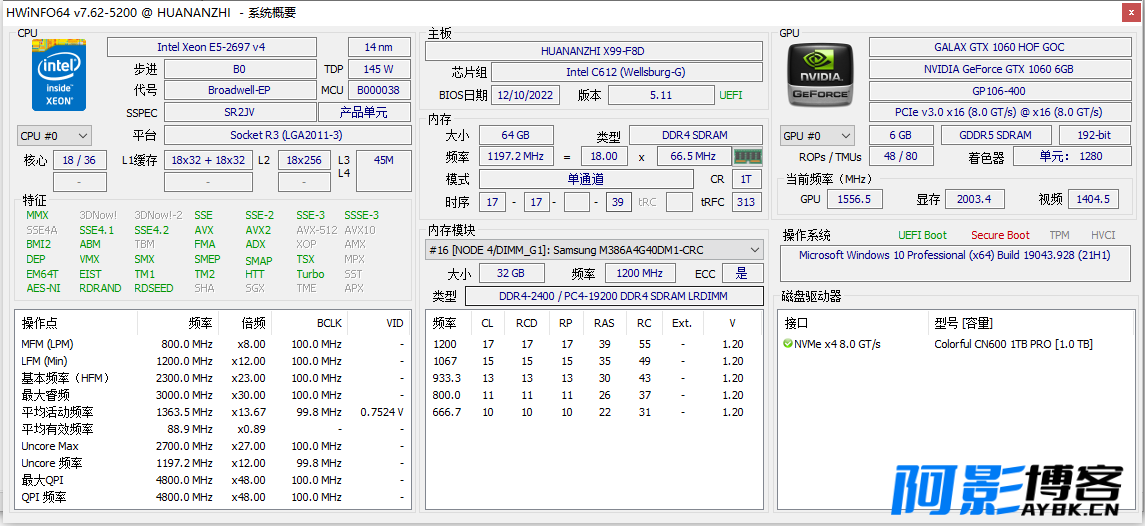Click the 48 / 80 ROPs/TMUs value
Screen dimensions: 1145x526
(x=900, y=156)
